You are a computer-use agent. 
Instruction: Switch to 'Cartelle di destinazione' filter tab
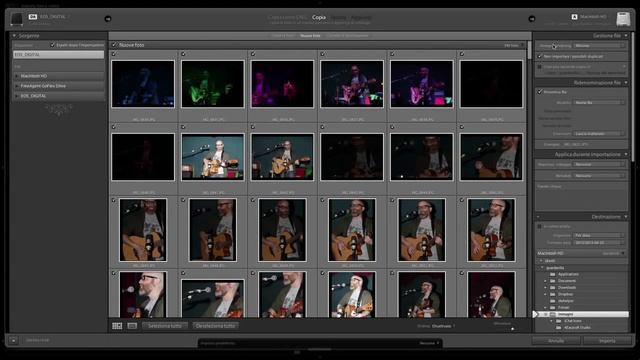348,36
